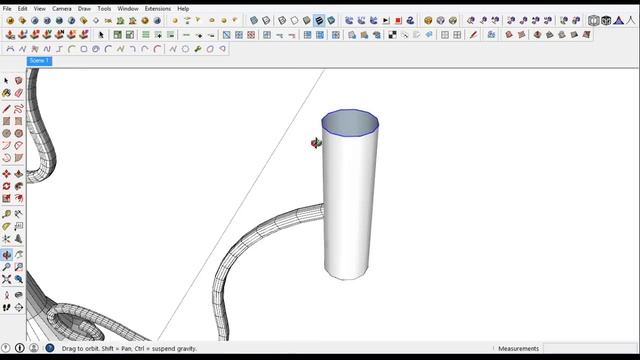Activate the Look Around eye tool

click(18, 295)
